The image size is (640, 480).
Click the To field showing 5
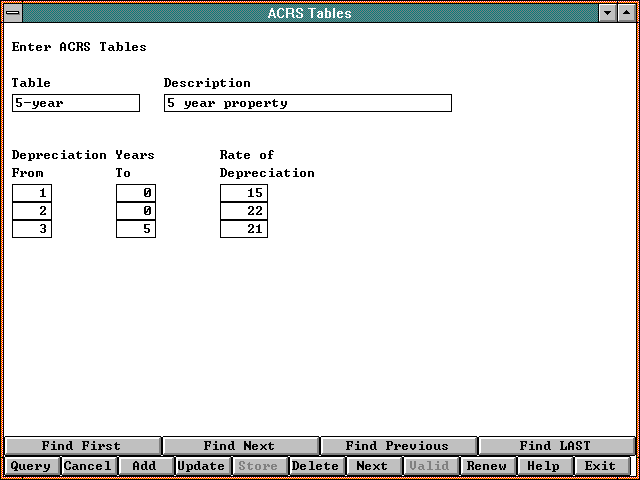136,229
